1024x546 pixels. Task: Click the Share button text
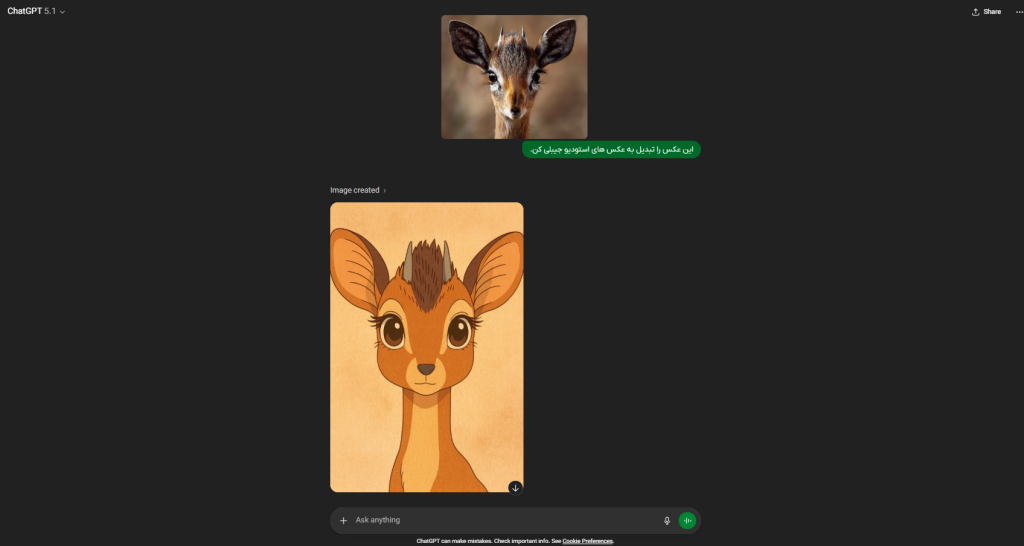pos(992,12)
